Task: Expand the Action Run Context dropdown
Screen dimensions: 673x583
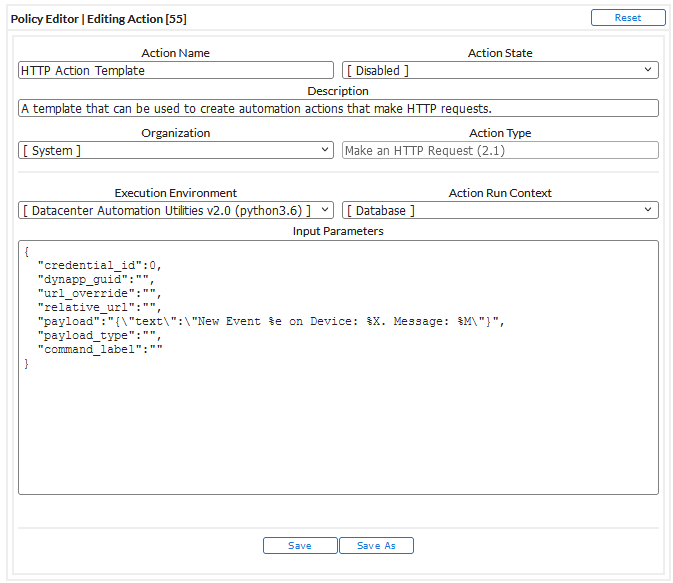Action: [x=500, y=210]
